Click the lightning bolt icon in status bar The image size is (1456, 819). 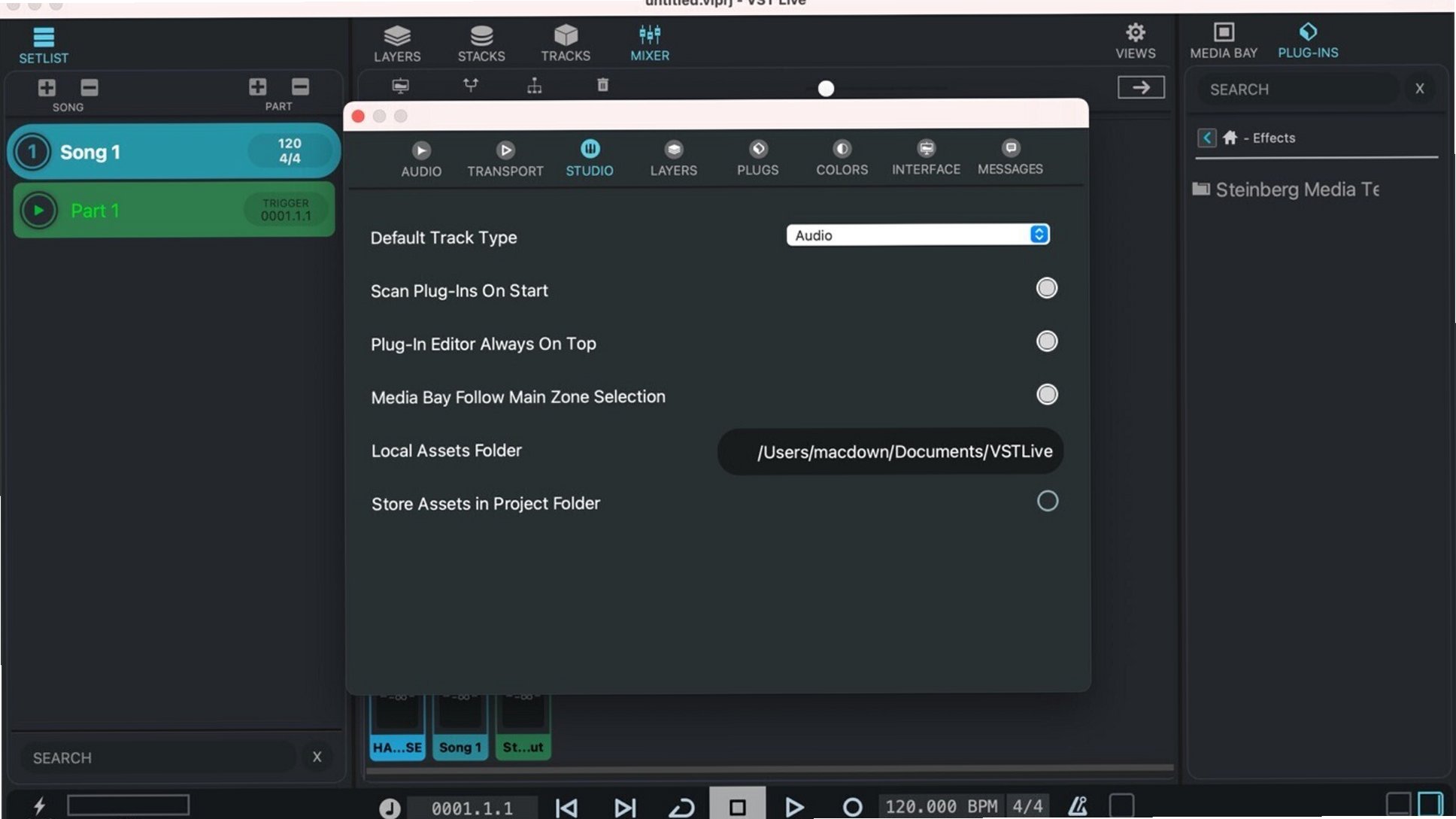(x=39, y=805)
